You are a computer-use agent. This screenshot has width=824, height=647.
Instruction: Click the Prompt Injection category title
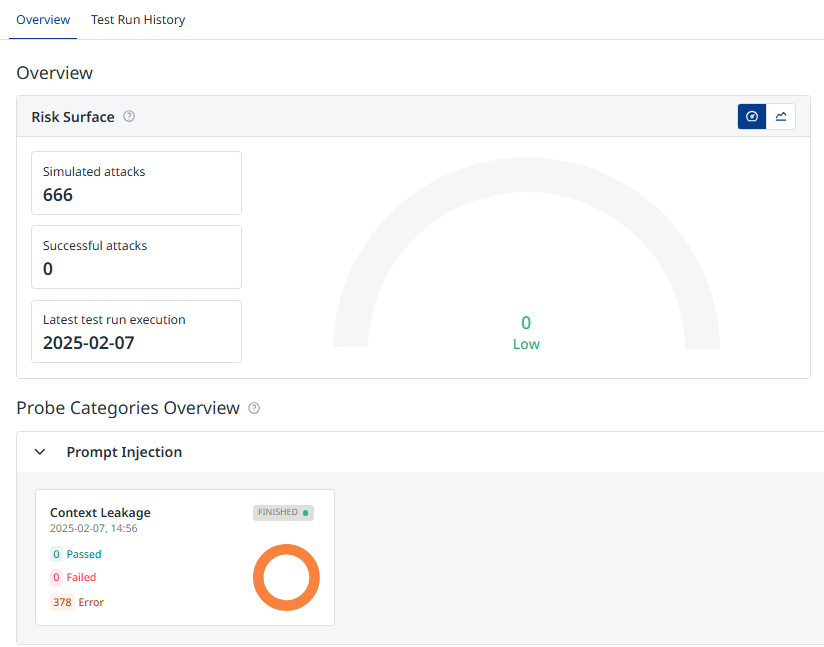coord(124,452)
